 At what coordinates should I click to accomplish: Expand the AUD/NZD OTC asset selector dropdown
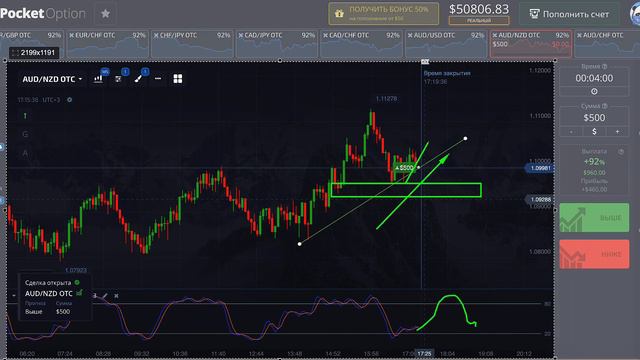[52, 79]
